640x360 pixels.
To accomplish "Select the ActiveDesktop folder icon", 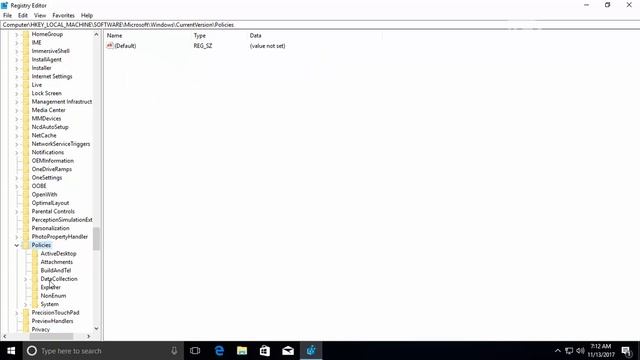I will tap(35, 253).
